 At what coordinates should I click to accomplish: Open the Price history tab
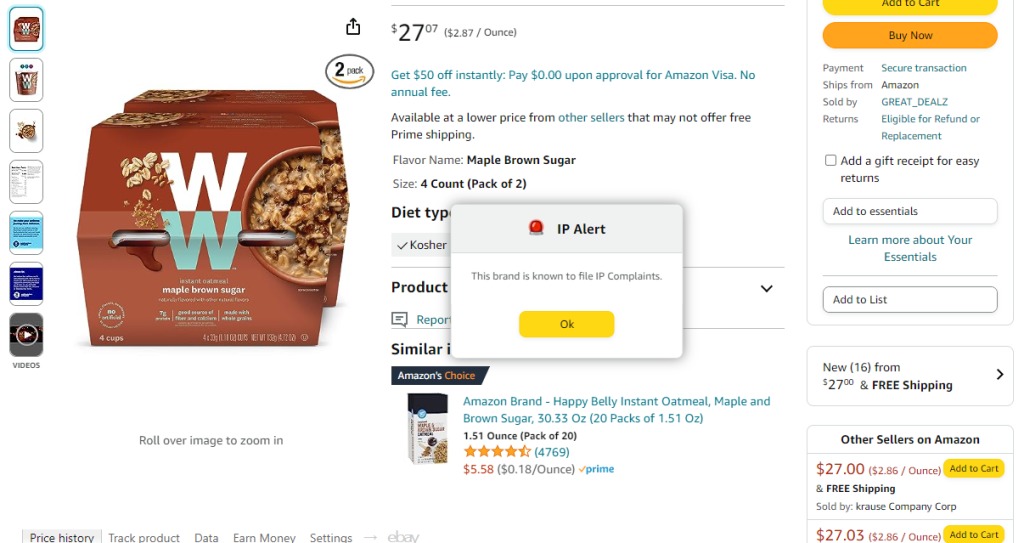click(x=61, y=537)
